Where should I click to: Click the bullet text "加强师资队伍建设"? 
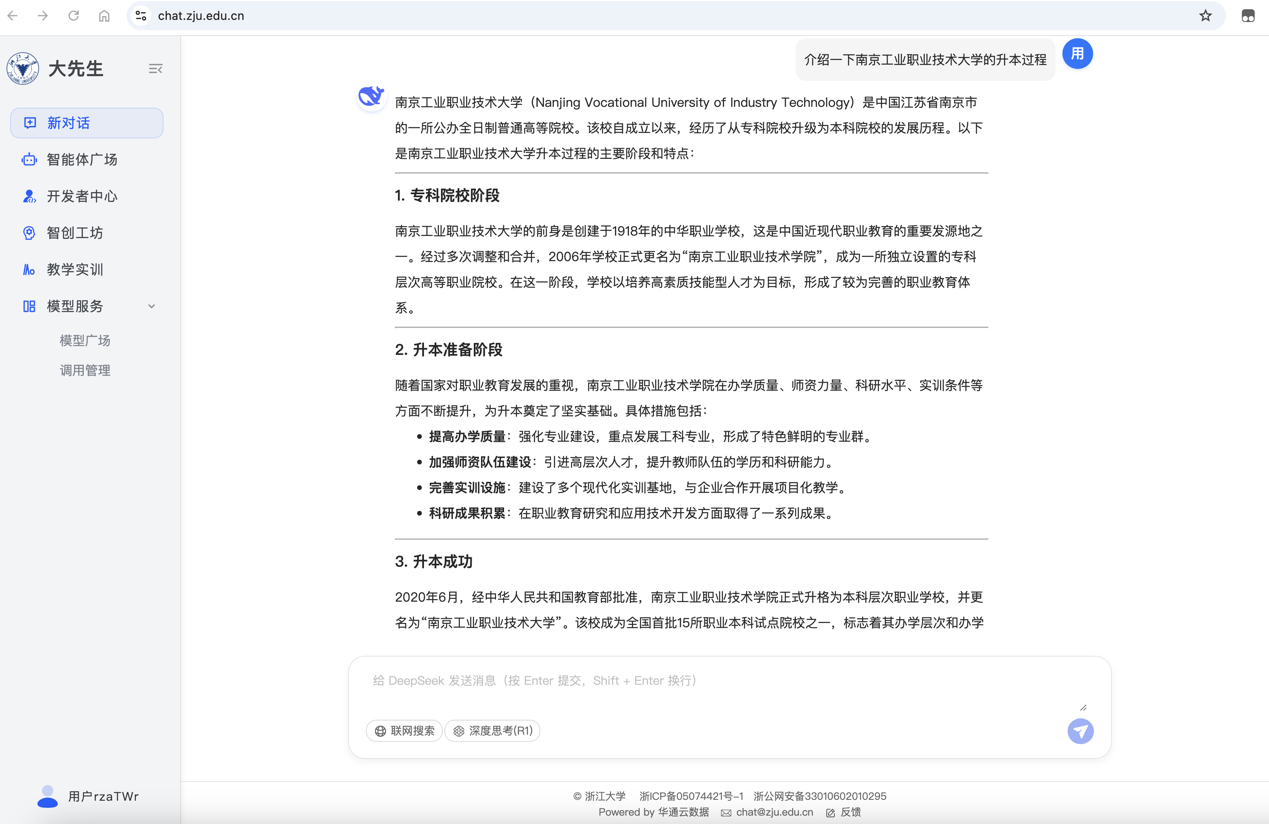[480, 463]
